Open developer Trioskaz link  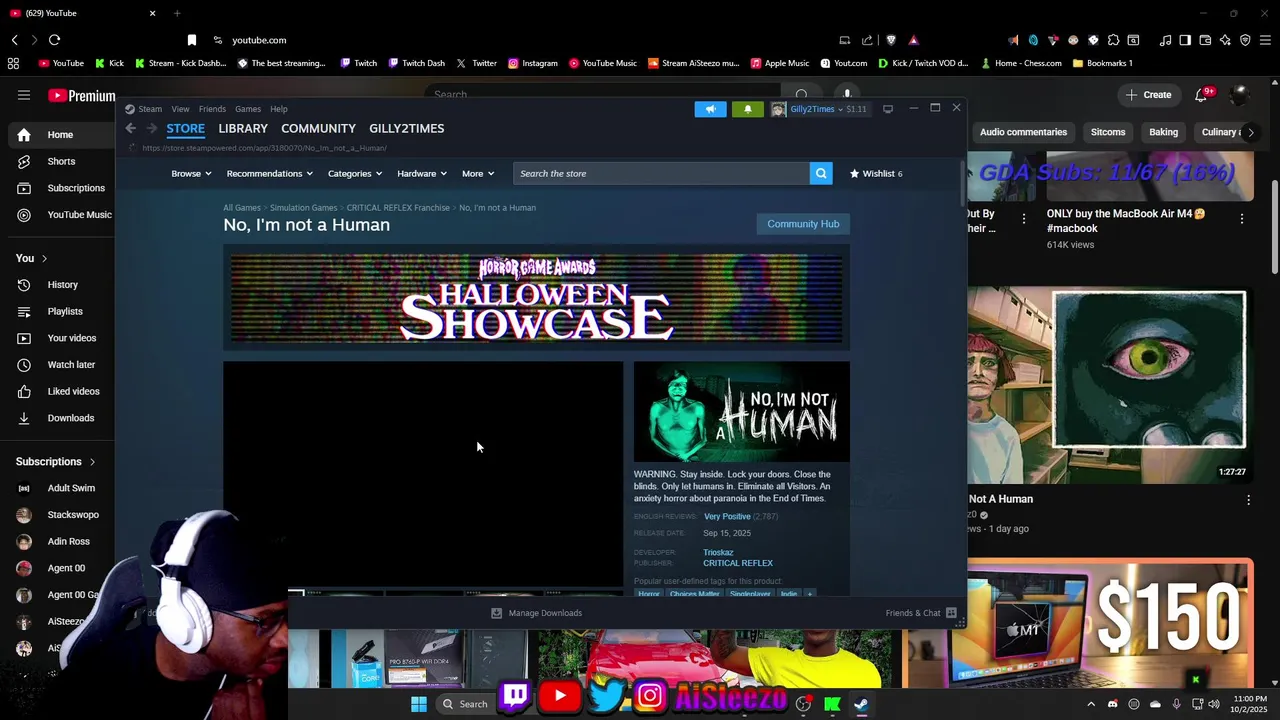click(718, 552)
